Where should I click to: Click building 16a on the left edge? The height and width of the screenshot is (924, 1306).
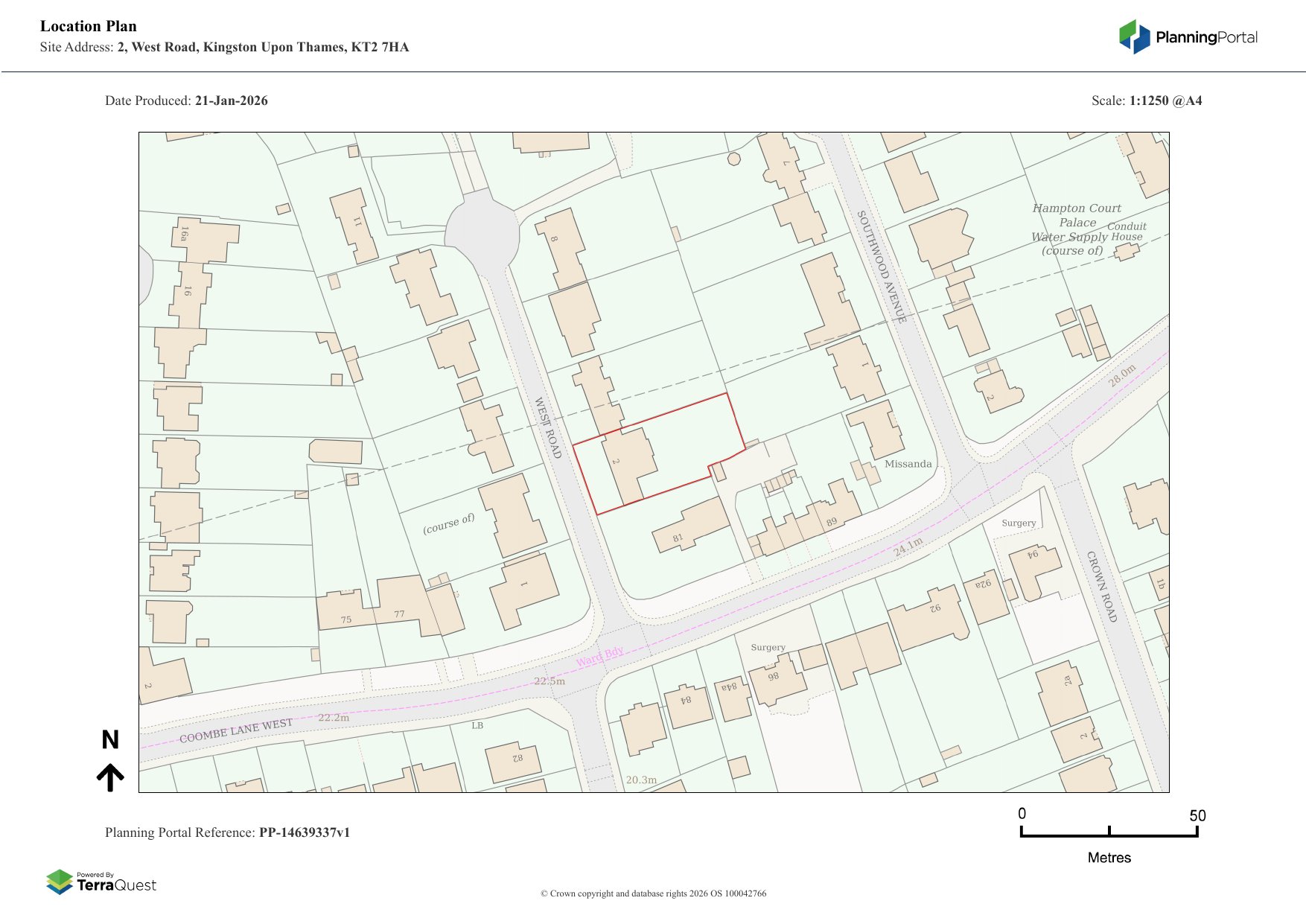click(x=203, y=239)
